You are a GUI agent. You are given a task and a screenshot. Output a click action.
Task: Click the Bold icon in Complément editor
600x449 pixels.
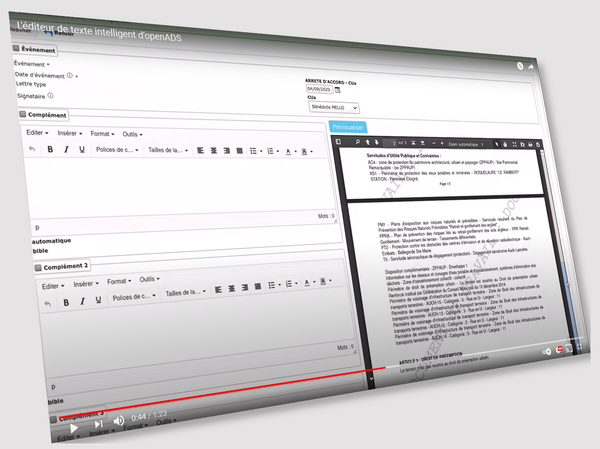coord(52,149)
